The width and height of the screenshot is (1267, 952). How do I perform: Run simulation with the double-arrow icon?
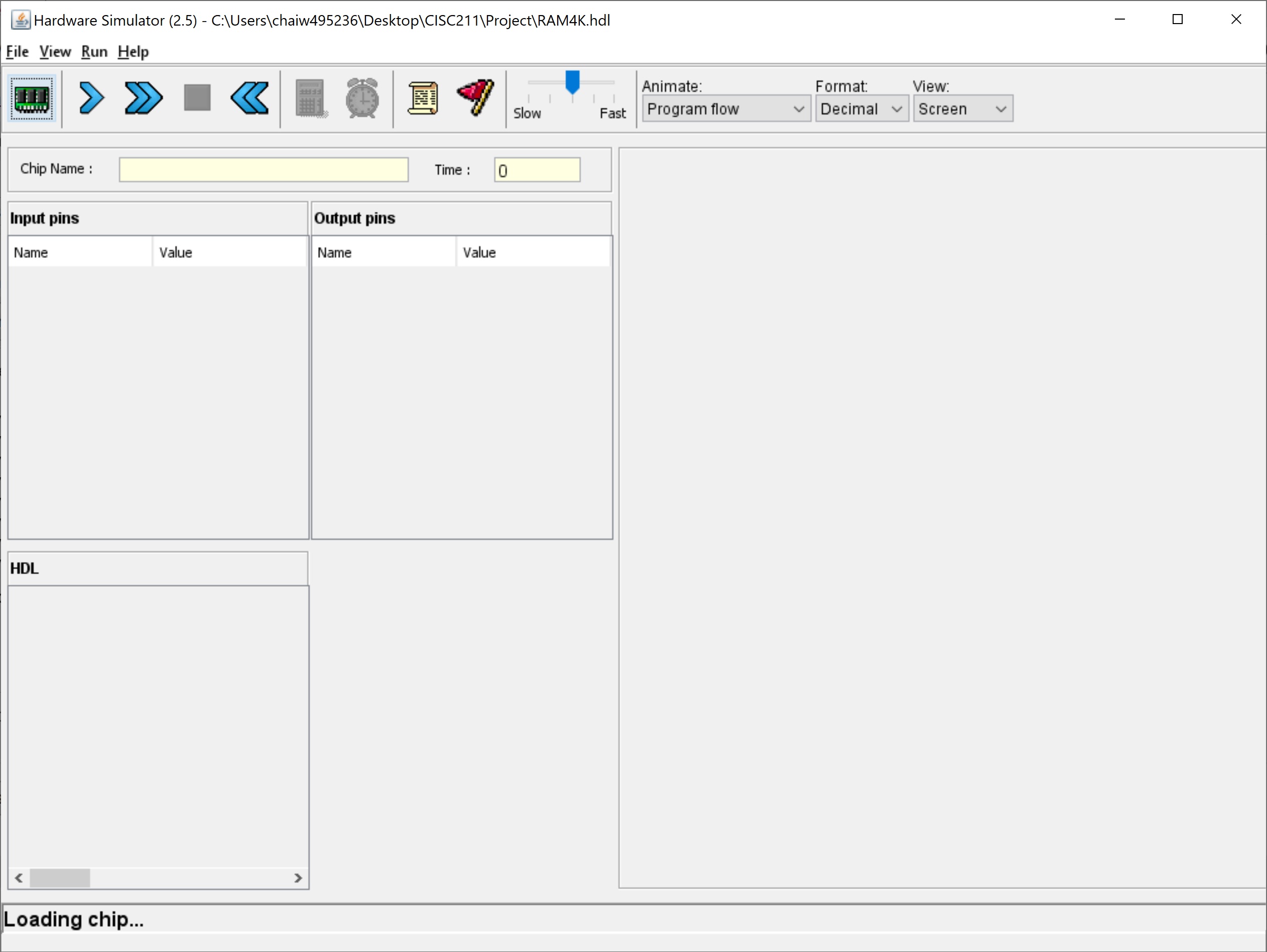[143, 98]
